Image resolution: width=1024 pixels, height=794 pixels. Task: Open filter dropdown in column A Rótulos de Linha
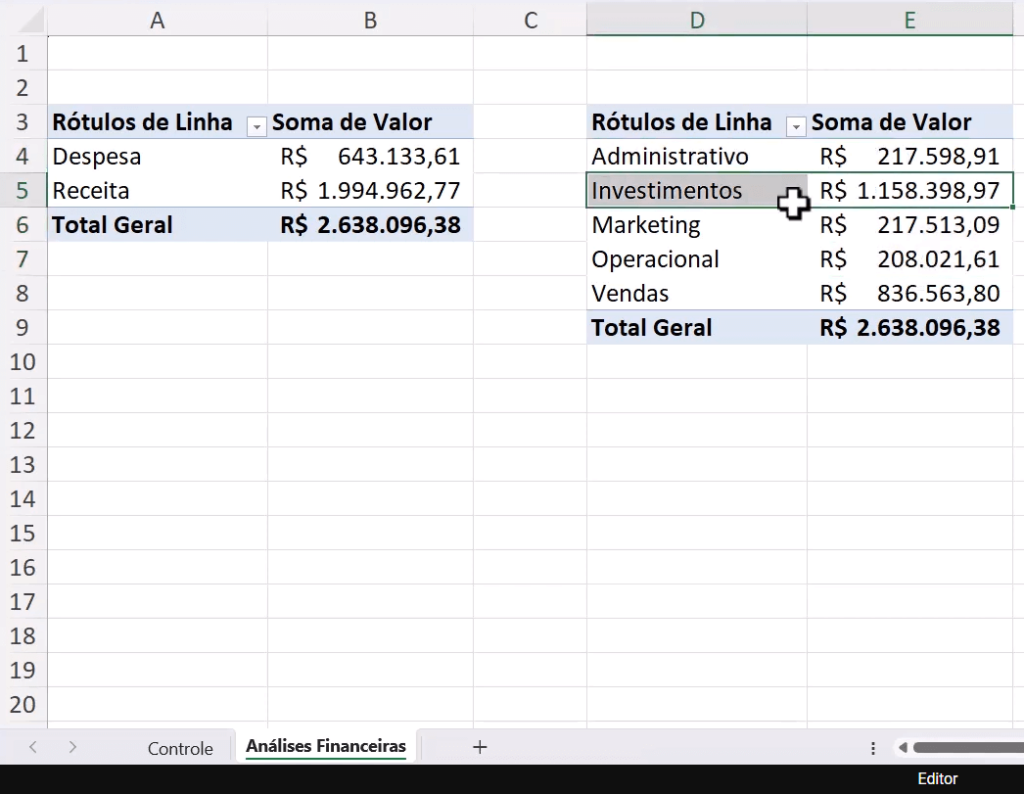click(x=257, y=126)
